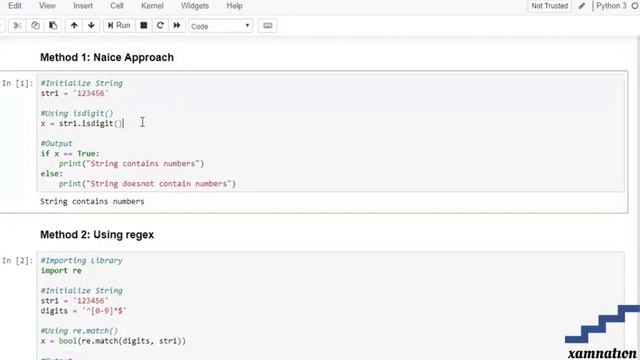
Task: Run the selected cell
Action: click(x=119, y=26)
